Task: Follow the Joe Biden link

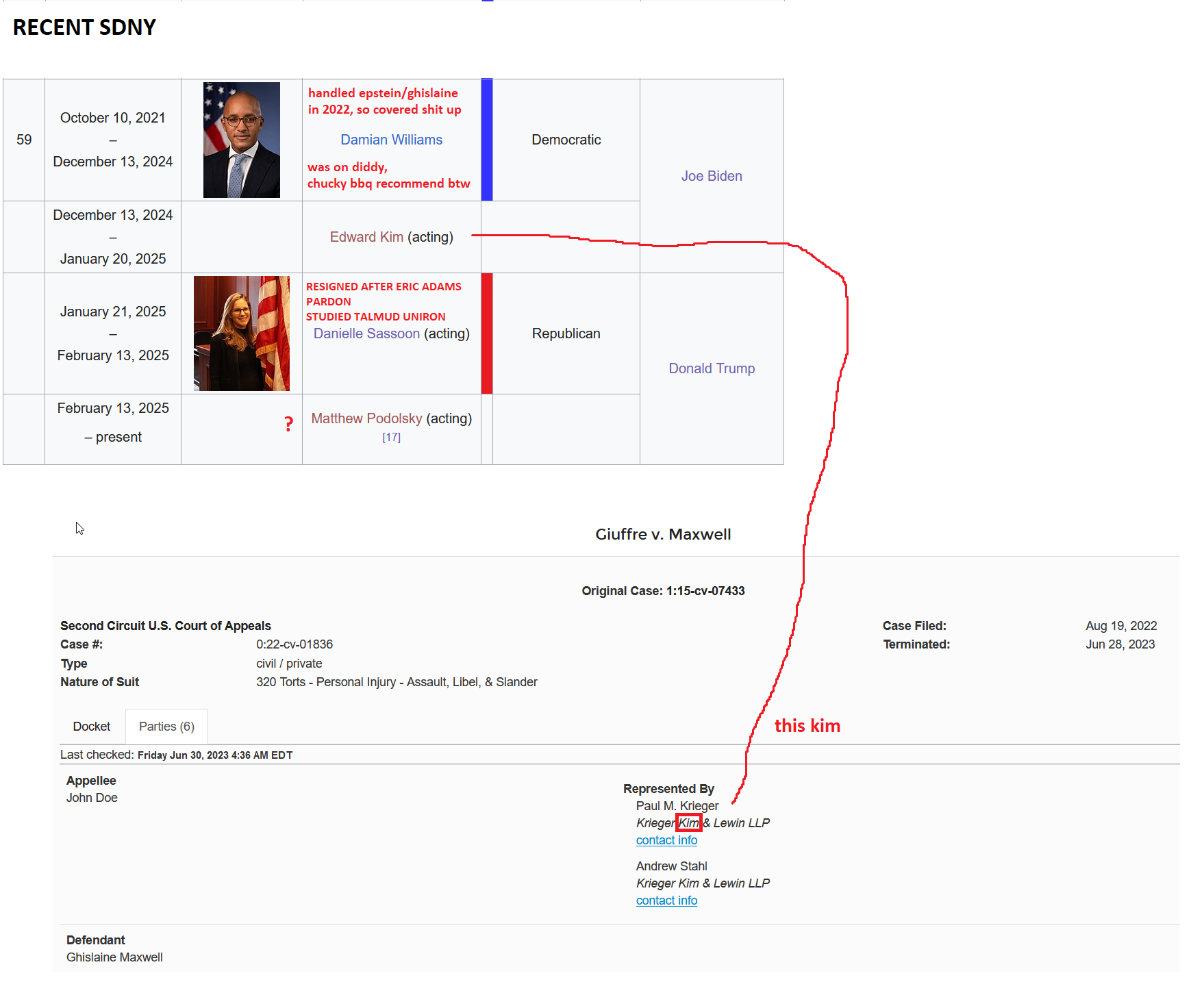Action: [712, 176]
